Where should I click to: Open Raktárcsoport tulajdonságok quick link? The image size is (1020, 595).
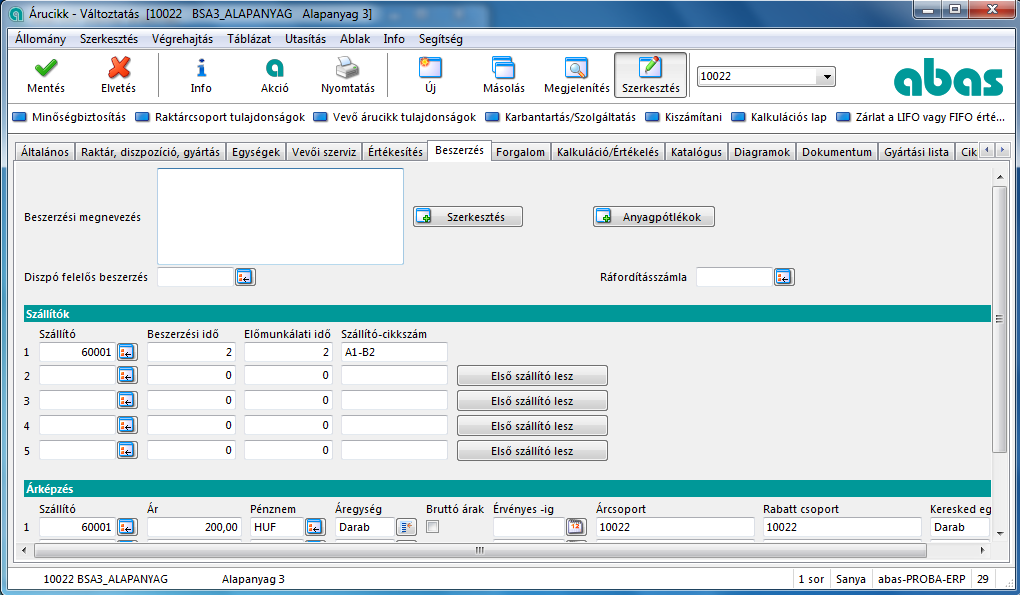(221, 117)
